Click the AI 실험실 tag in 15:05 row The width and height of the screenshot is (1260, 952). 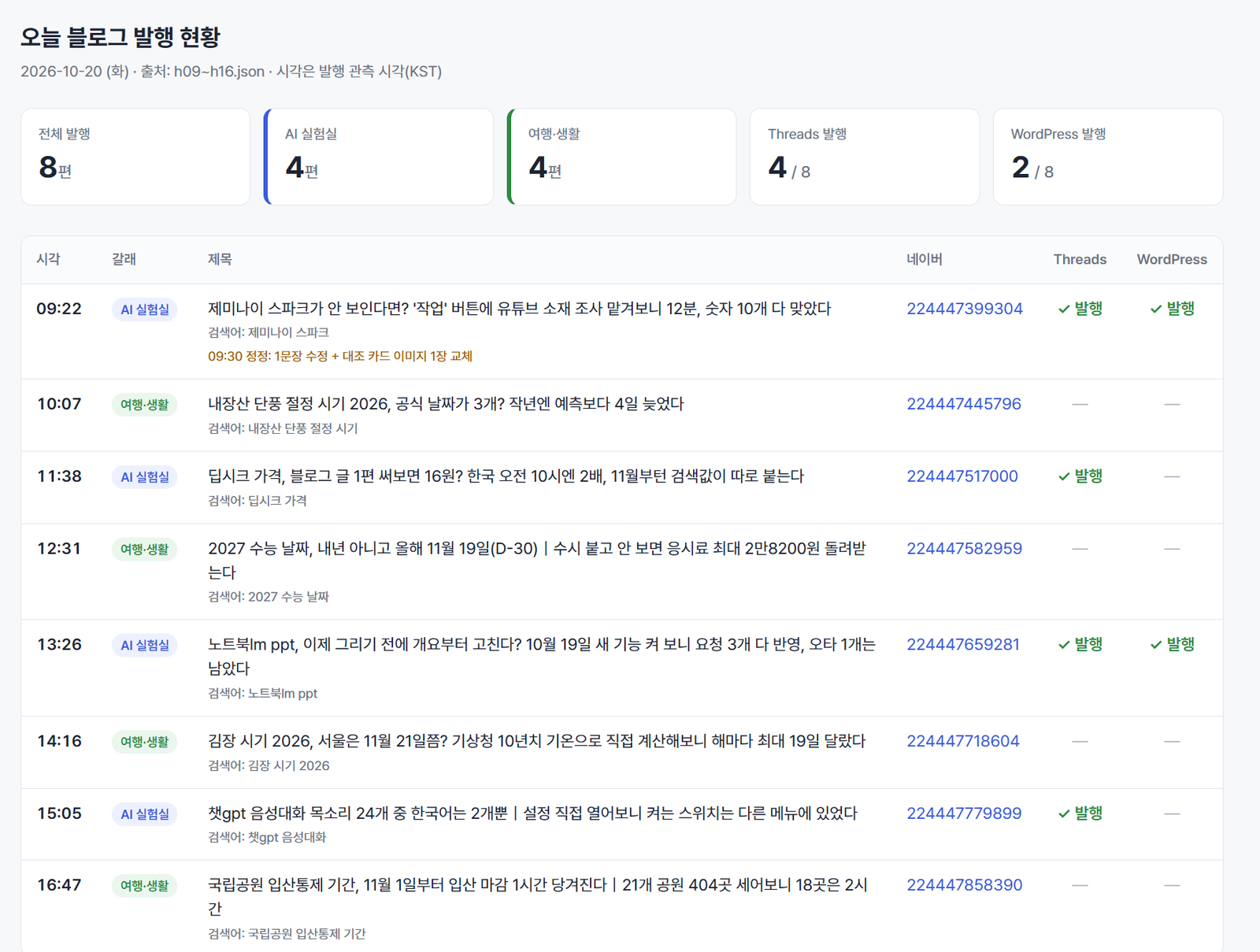point(145,814)
